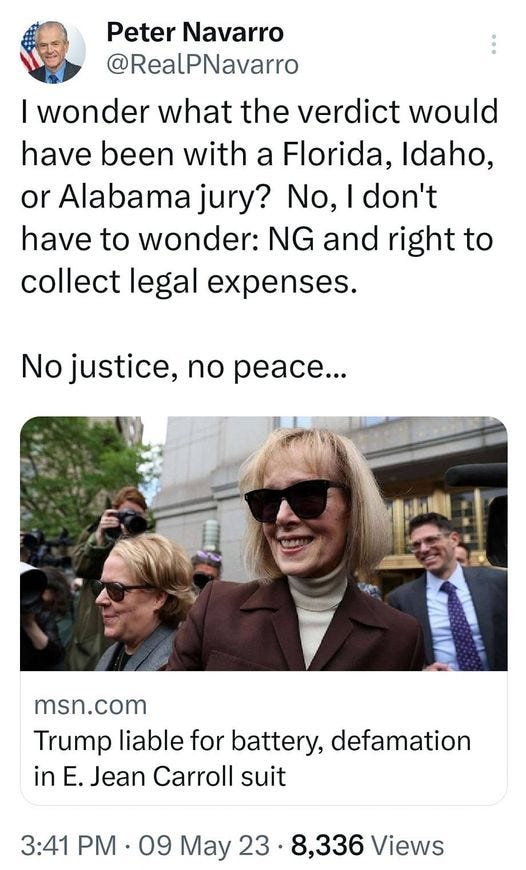Click the woman with round sunglasses at left
The width and height of the screenshot is (526, 870).
[141, 602]
